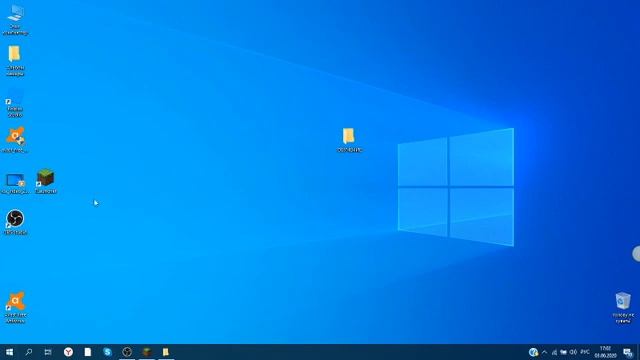Open the taskbar clock and date
640x360 pixels.
click(605, 352)
